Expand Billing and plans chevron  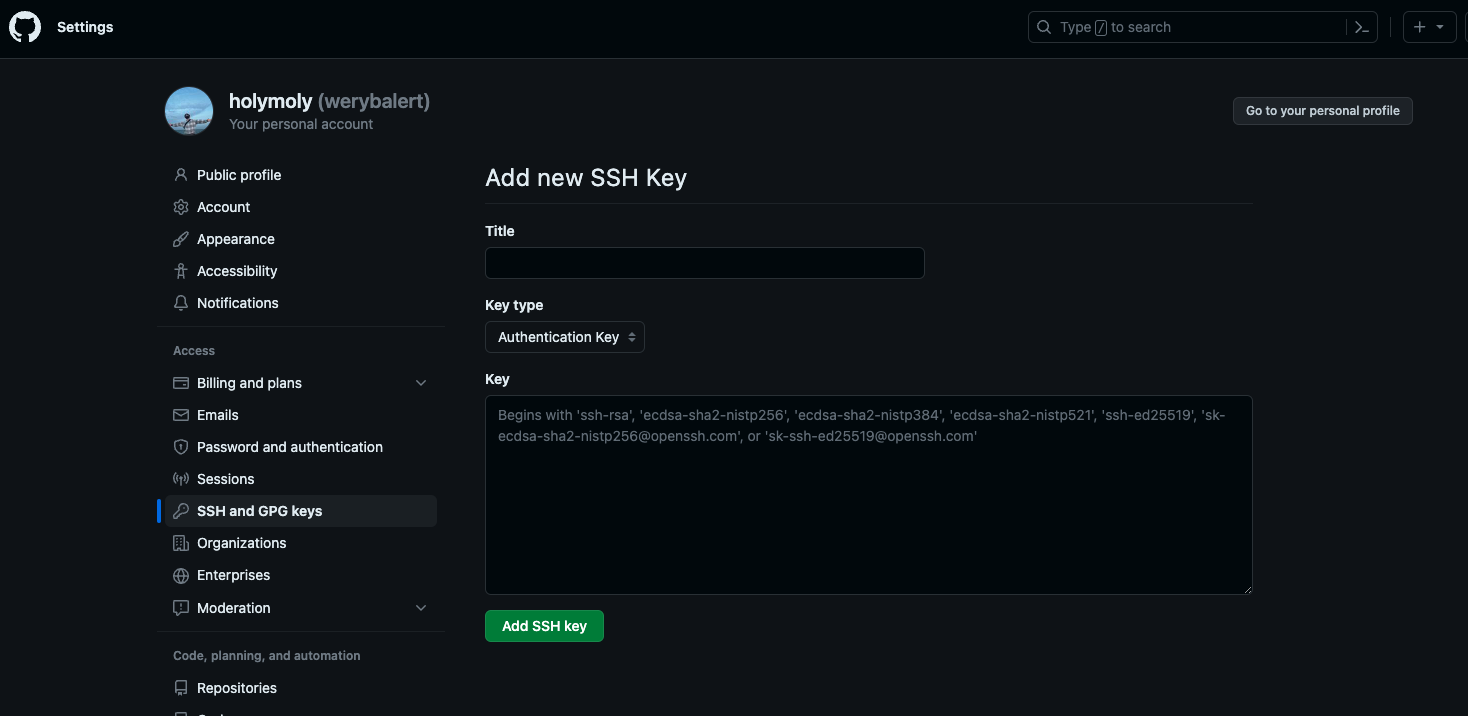[x=421, y=383]
